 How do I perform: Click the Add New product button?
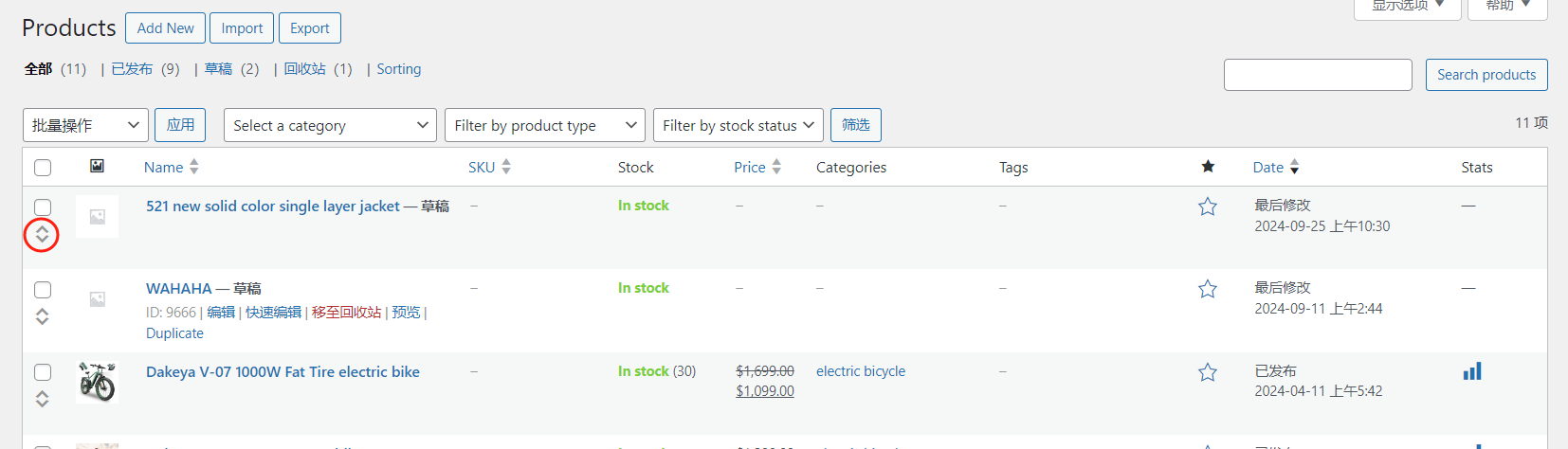click(x=165, y=28)
